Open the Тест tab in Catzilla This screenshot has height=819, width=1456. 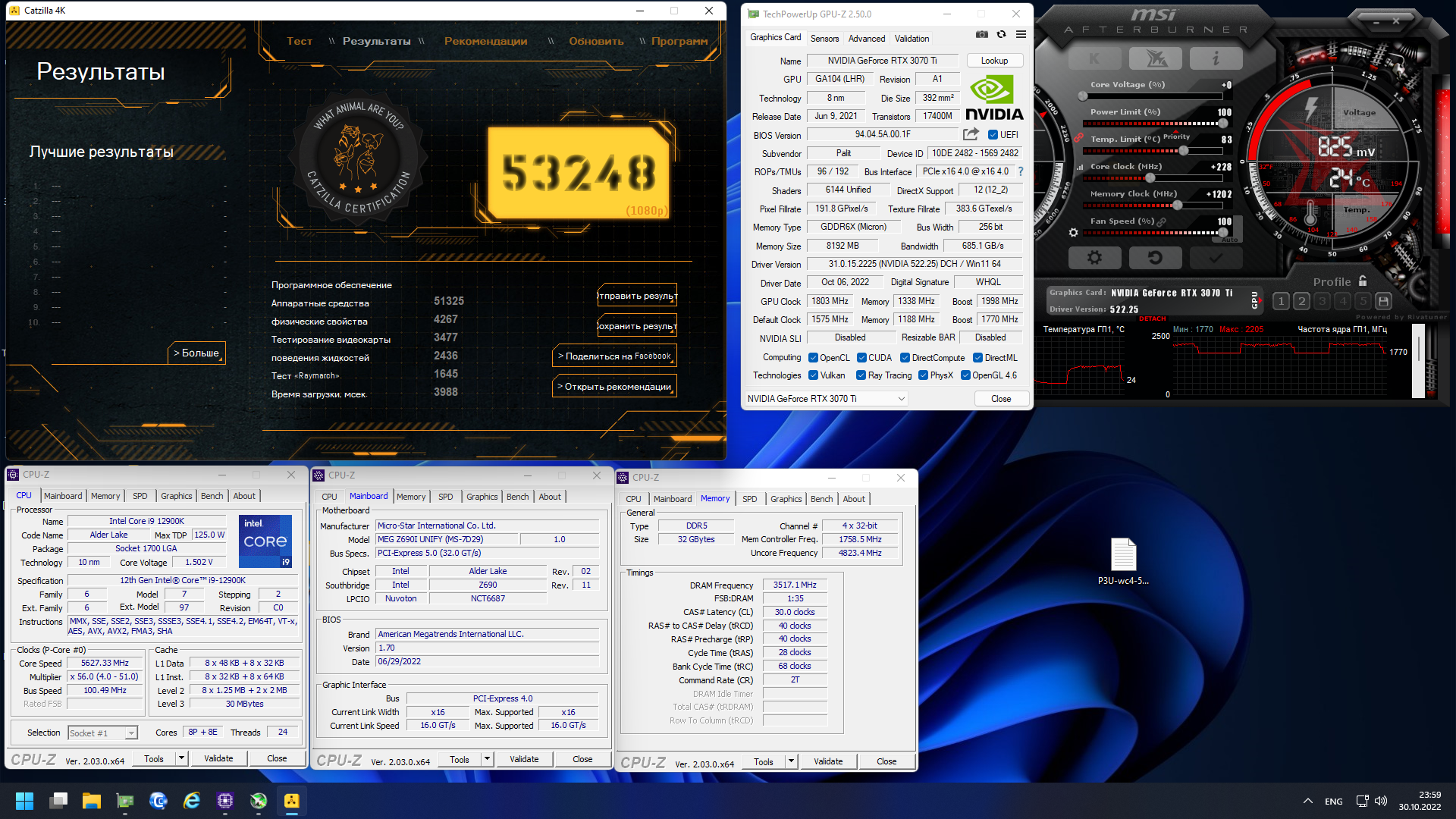click(300, 41)
